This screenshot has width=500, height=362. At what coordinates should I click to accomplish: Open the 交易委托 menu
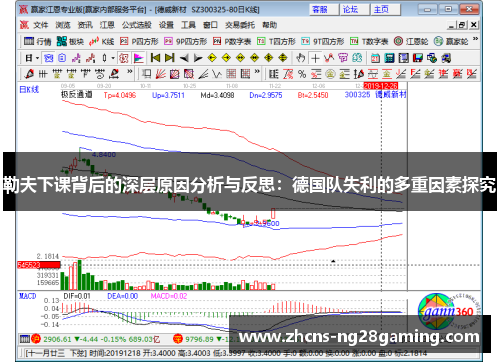click(x=240, y=25)
